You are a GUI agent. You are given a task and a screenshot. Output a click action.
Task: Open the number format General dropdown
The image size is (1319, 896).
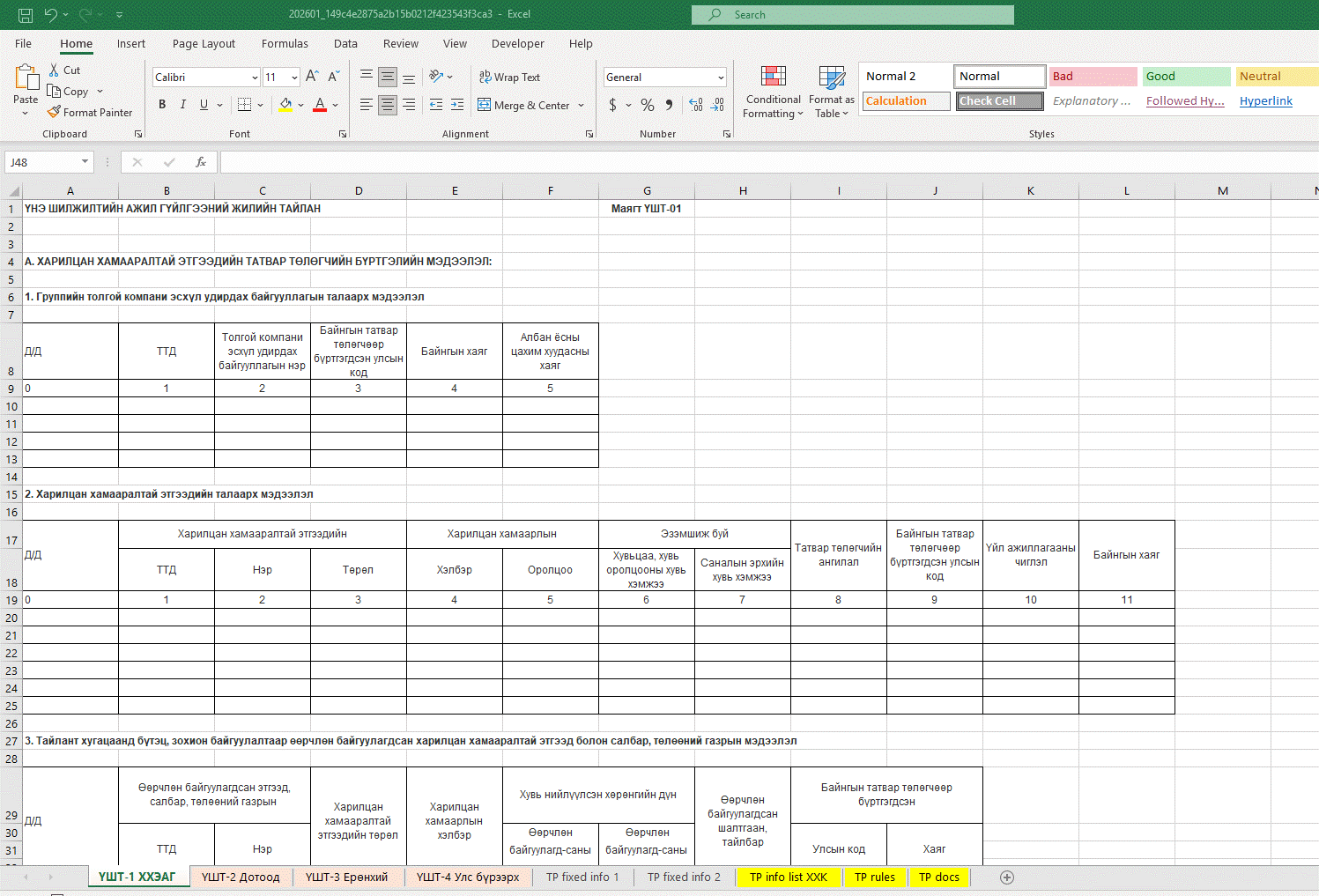721,78
